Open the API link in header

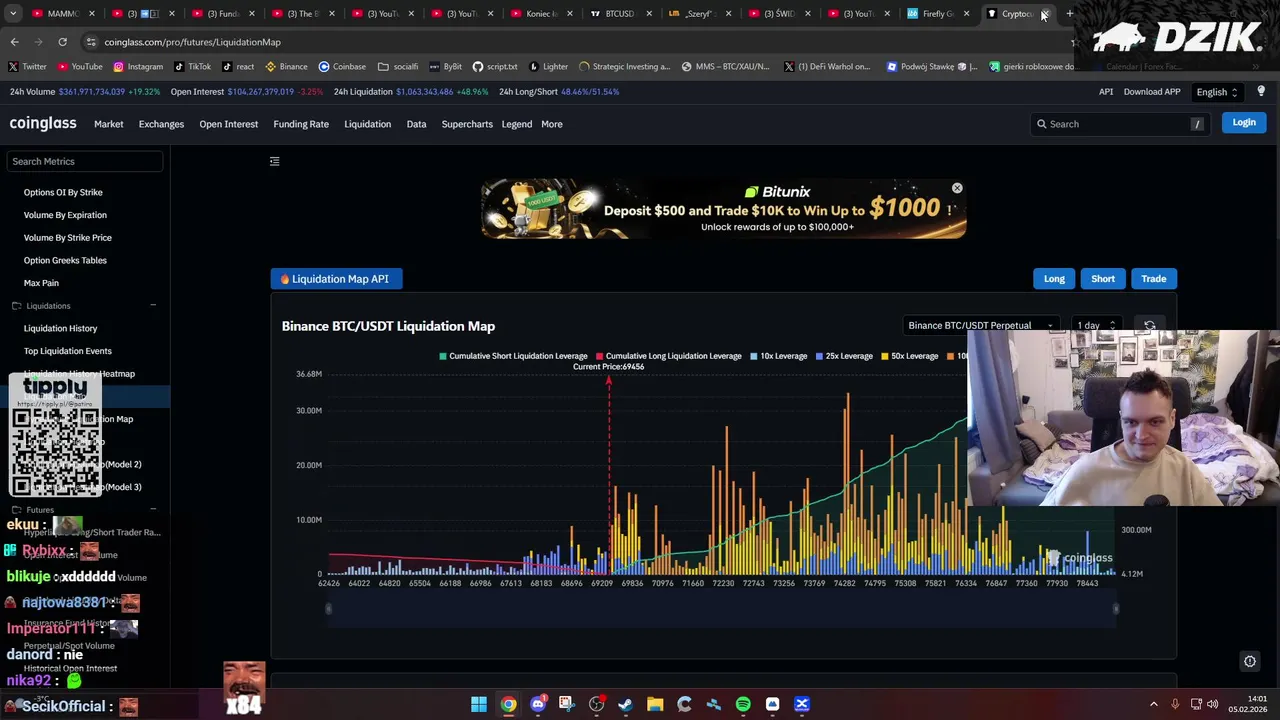pyautogui.click(x=1106, y=92)
